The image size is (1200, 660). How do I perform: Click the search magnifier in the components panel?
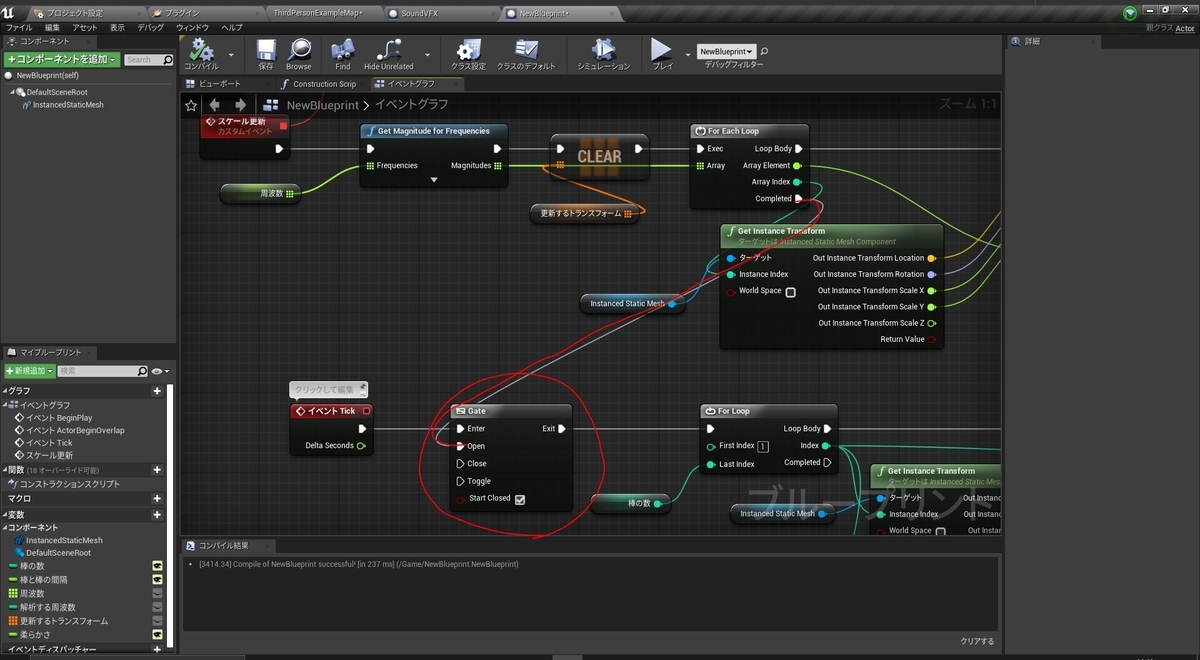click(167, 60)
